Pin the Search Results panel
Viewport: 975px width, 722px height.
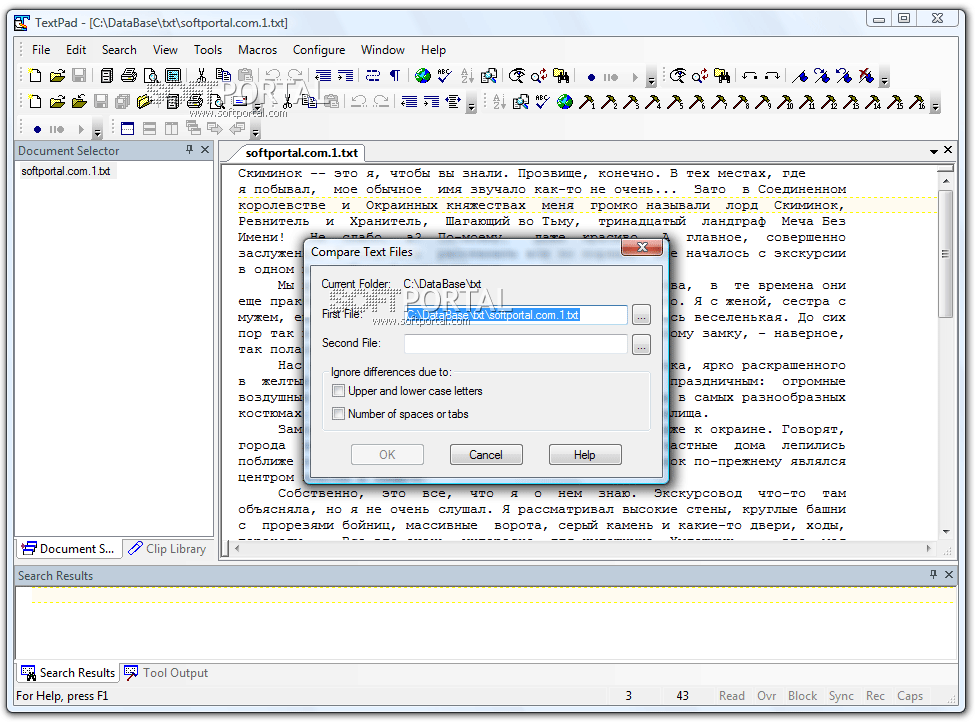pos(933,575)
